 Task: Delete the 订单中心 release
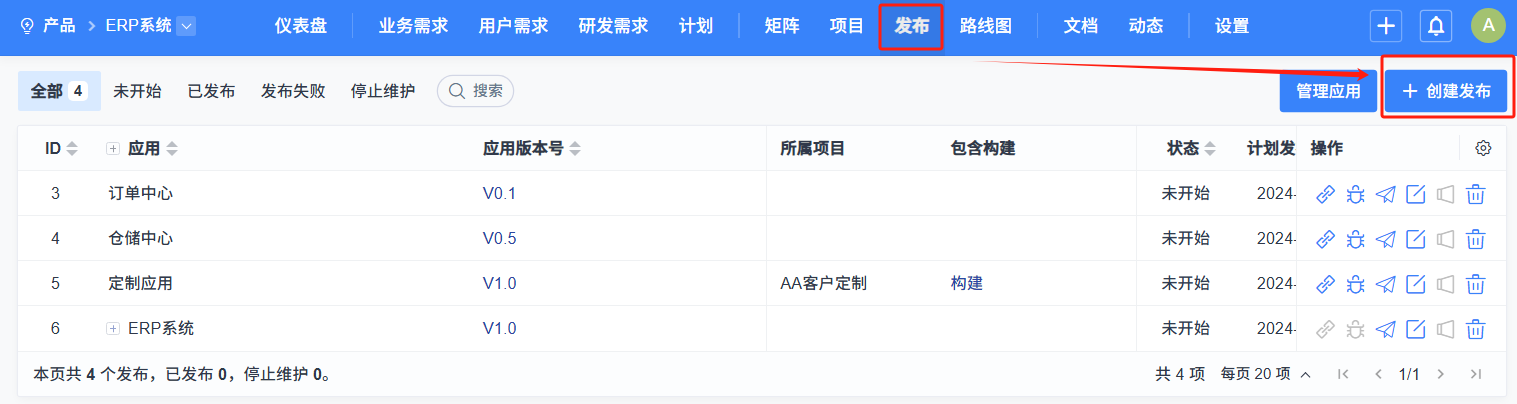click(x=1475, y=194)
